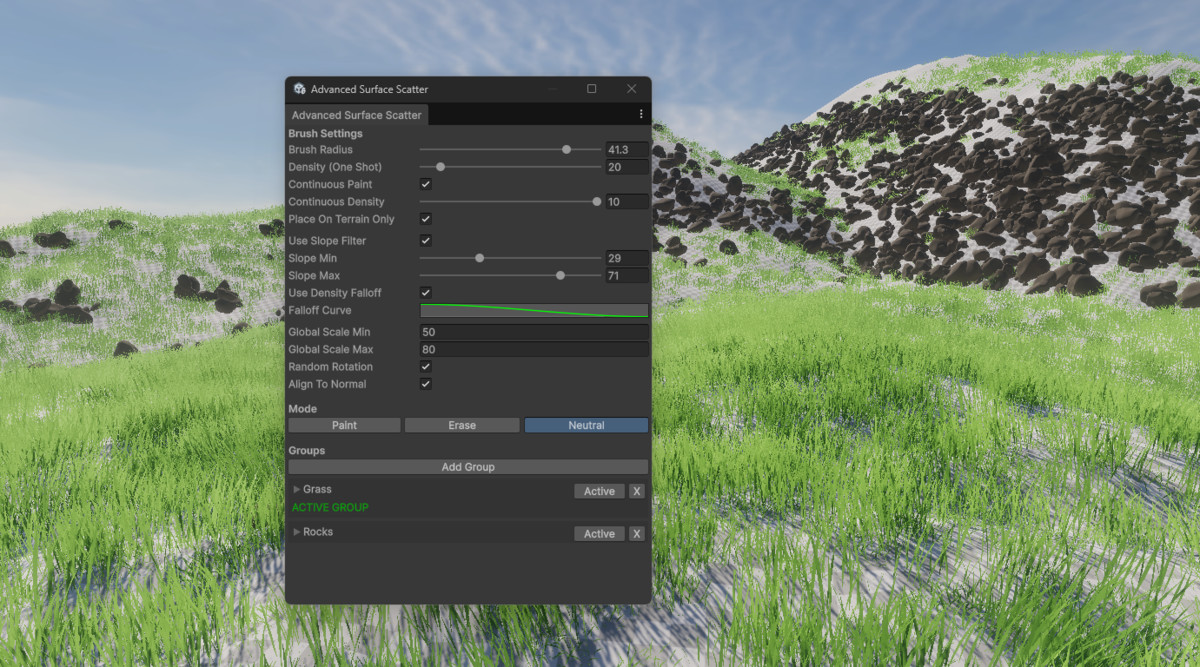
Task: Click the cube icon in the window title bar
Action: (298, 88)
